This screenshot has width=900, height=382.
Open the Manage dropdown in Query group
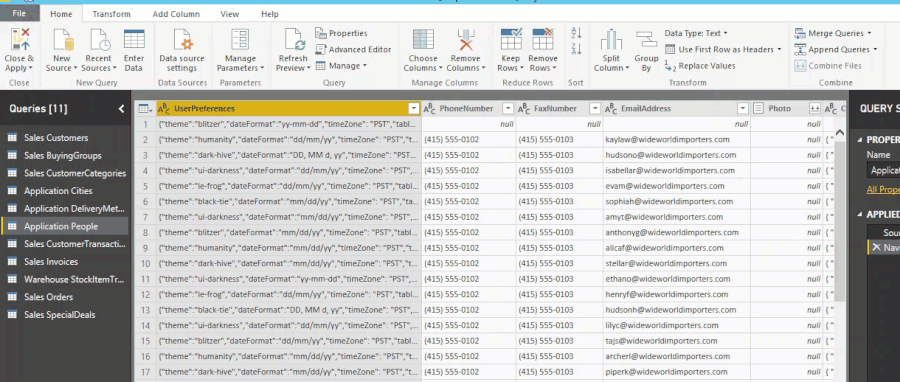point(342,66)
